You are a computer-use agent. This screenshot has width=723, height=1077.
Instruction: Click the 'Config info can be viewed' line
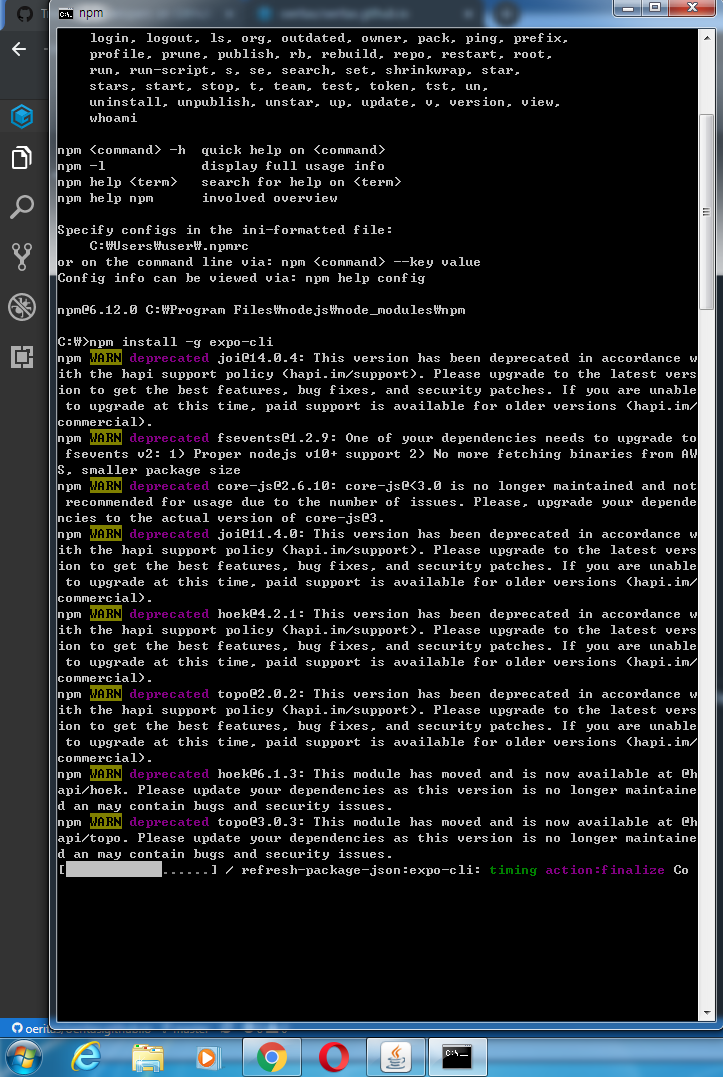tap(242, 278)
